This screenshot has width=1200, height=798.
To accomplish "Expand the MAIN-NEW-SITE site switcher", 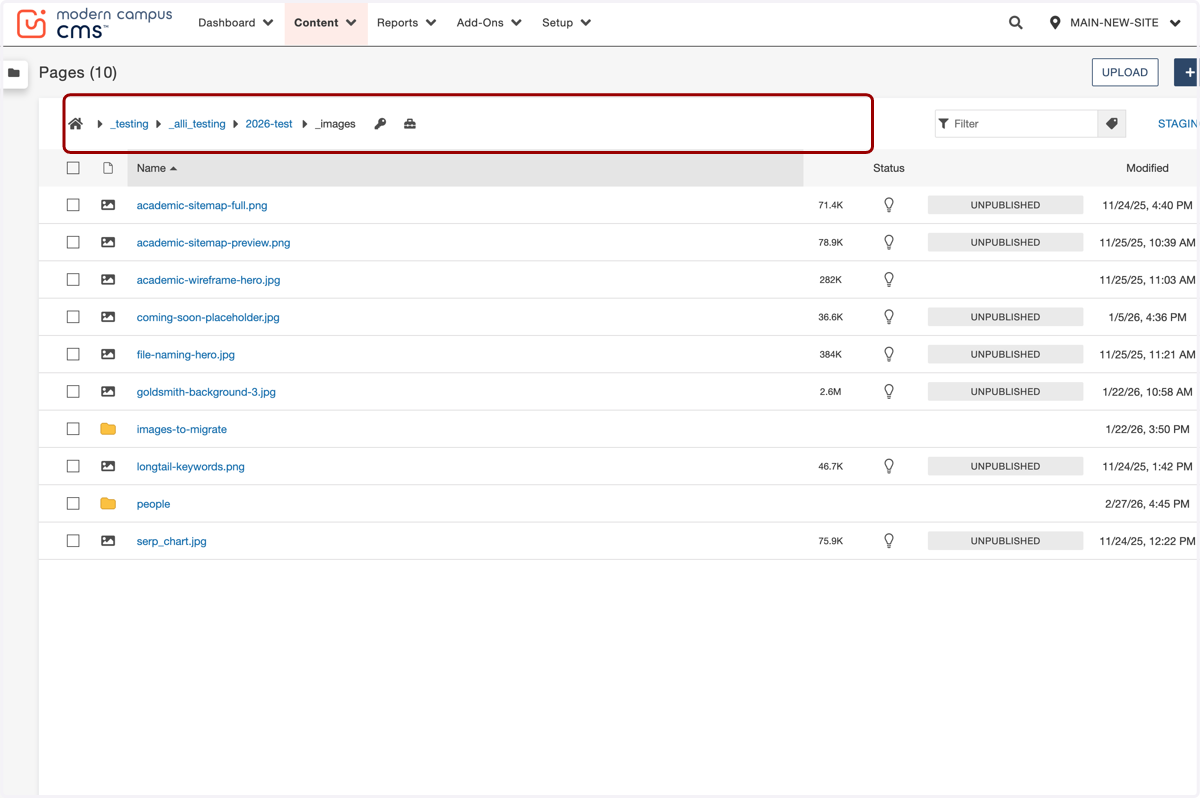I will tap(1115, 23).
